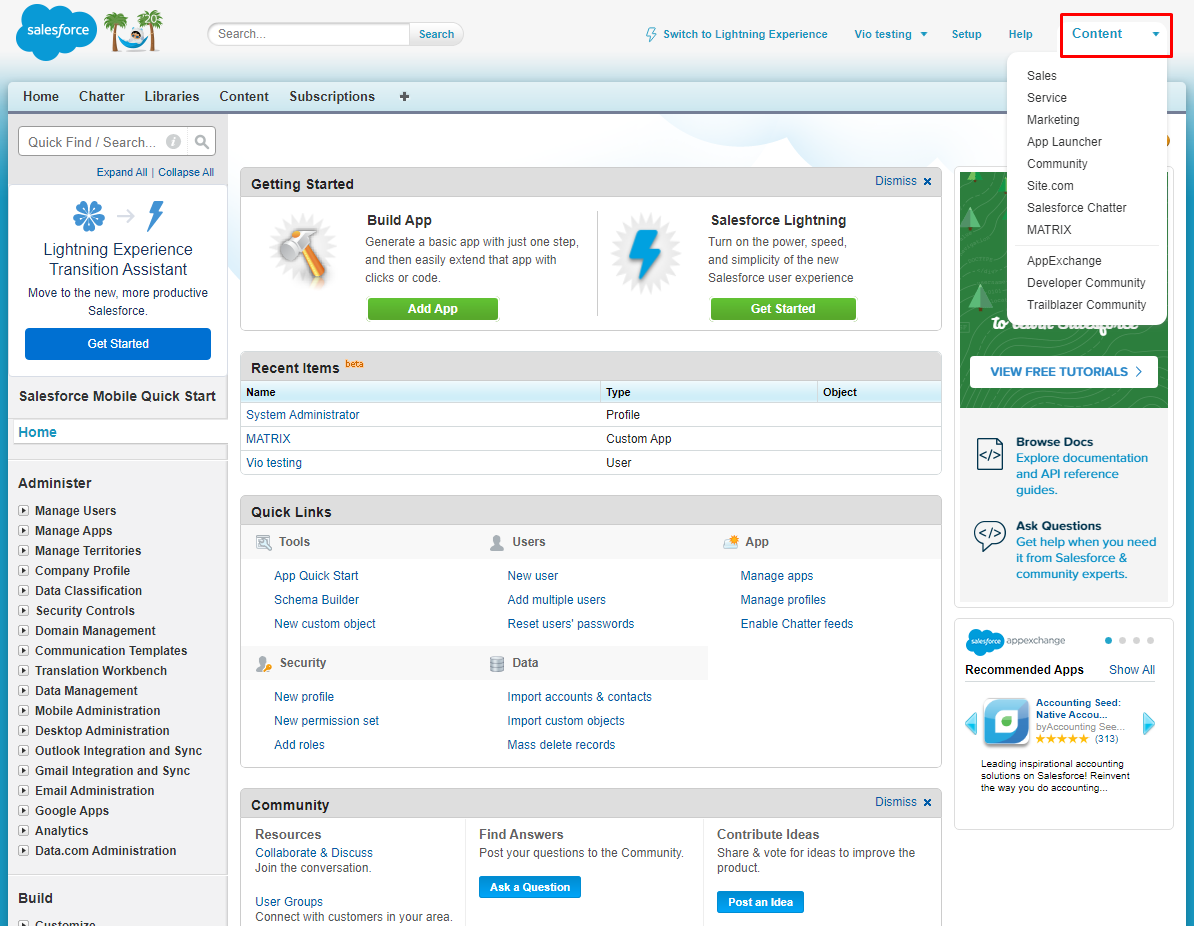The image size is (1194, 926).
Task: Click the Accounting Seed app icon
Action: tap(1006, 721)
